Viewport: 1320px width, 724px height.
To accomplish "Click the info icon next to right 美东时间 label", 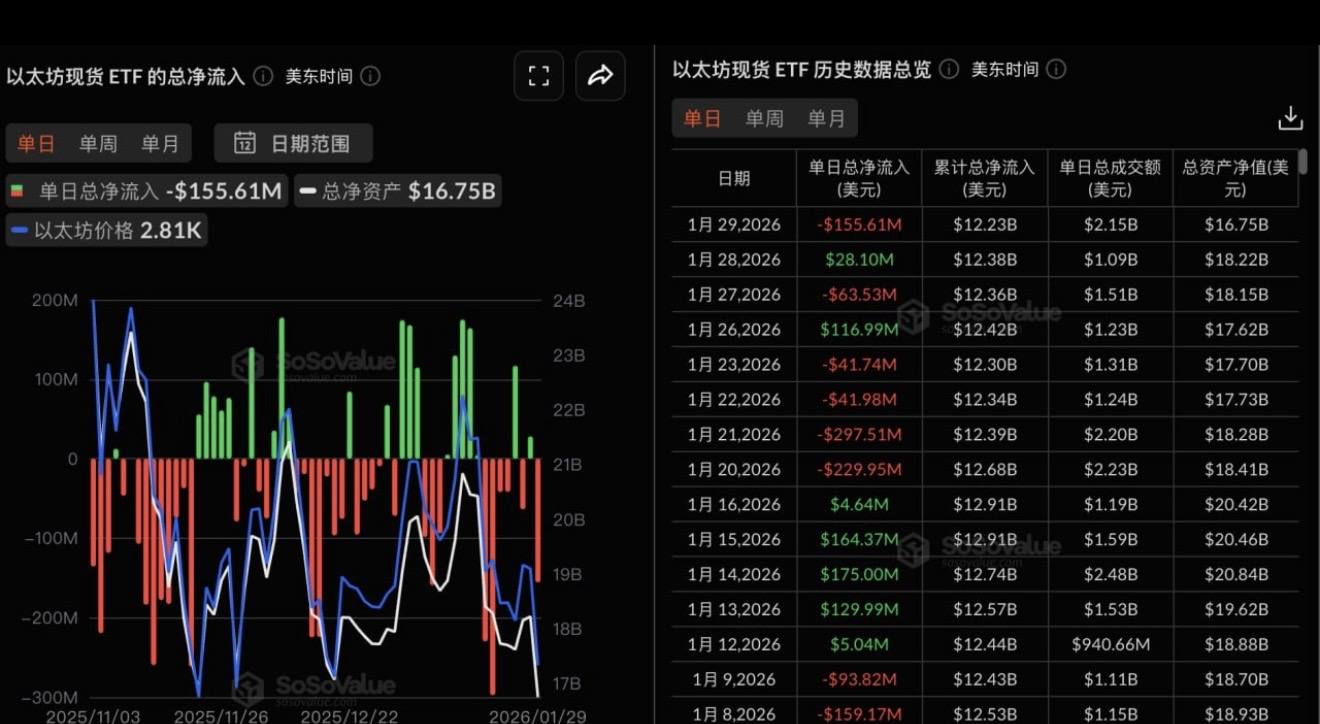I will (1057, 69).
